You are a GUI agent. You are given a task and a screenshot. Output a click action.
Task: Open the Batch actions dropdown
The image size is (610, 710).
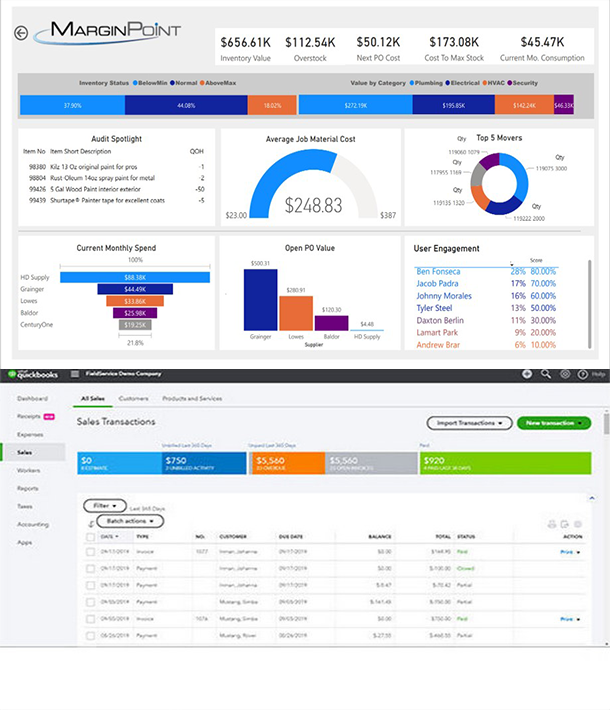tap(130, 521)
